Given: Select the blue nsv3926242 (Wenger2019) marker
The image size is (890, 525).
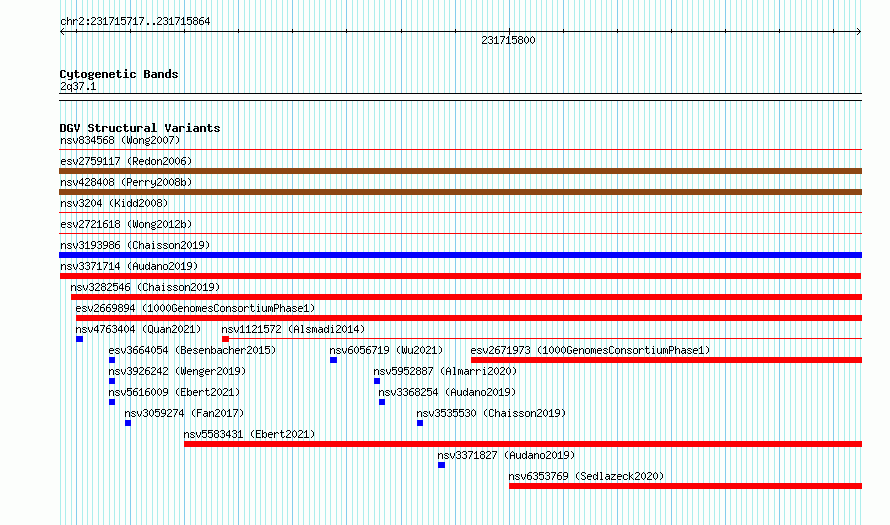Looking at the screenshot, I should [112, 381].
